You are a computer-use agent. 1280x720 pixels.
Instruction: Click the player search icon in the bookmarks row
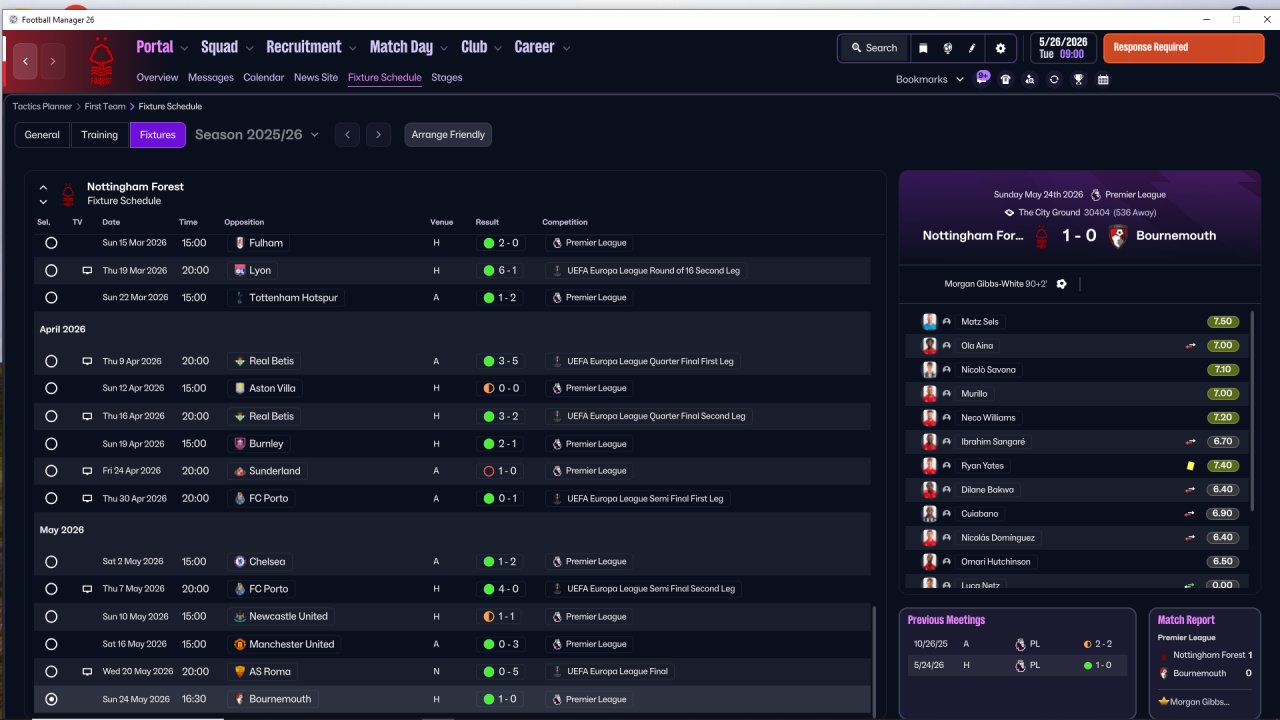(x=1030, y=80)
